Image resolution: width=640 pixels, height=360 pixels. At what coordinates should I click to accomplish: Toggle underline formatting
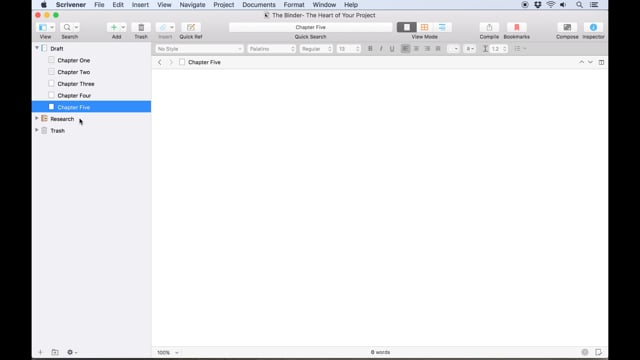pos(392,49)
